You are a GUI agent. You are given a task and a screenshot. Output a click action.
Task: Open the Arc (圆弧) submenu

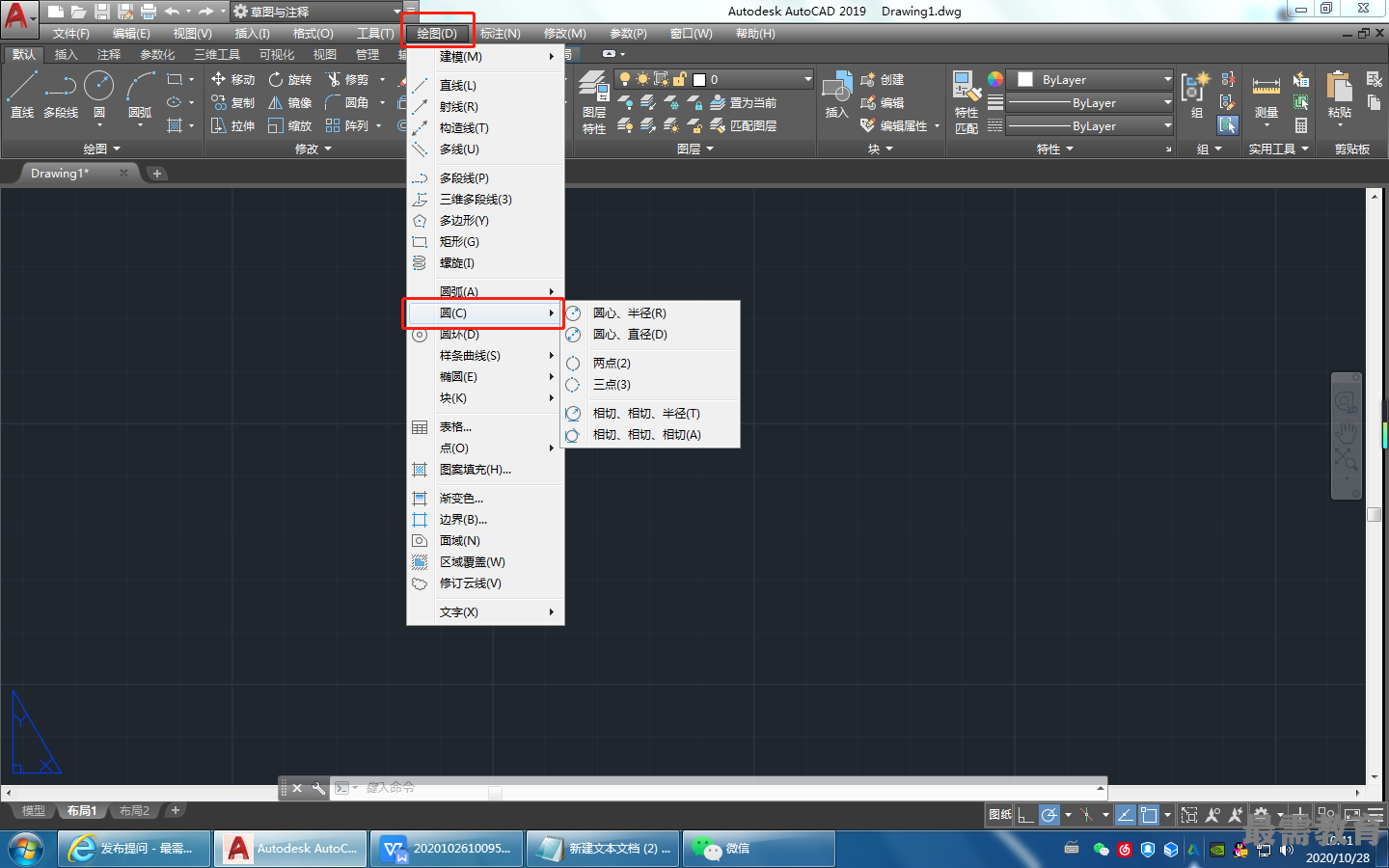click(x=485, y=291)
